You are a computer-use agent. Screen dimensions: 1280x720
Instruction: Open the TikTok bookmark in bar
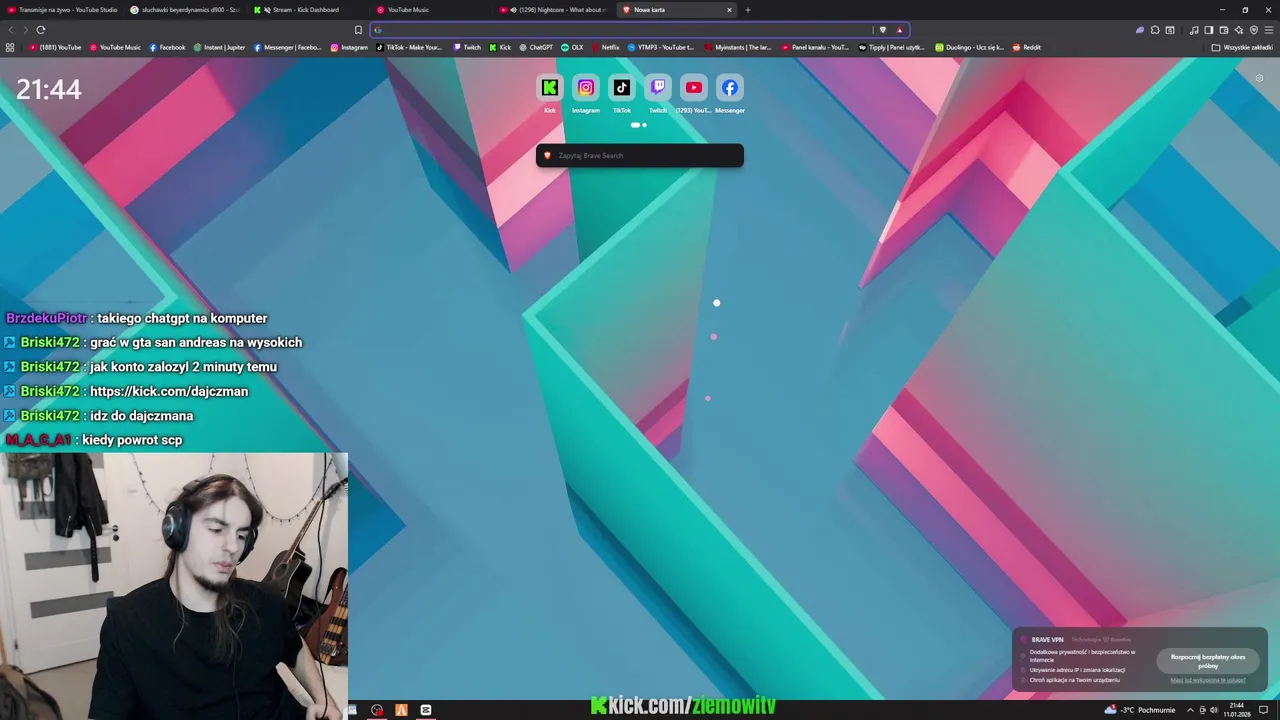[409, 47]
